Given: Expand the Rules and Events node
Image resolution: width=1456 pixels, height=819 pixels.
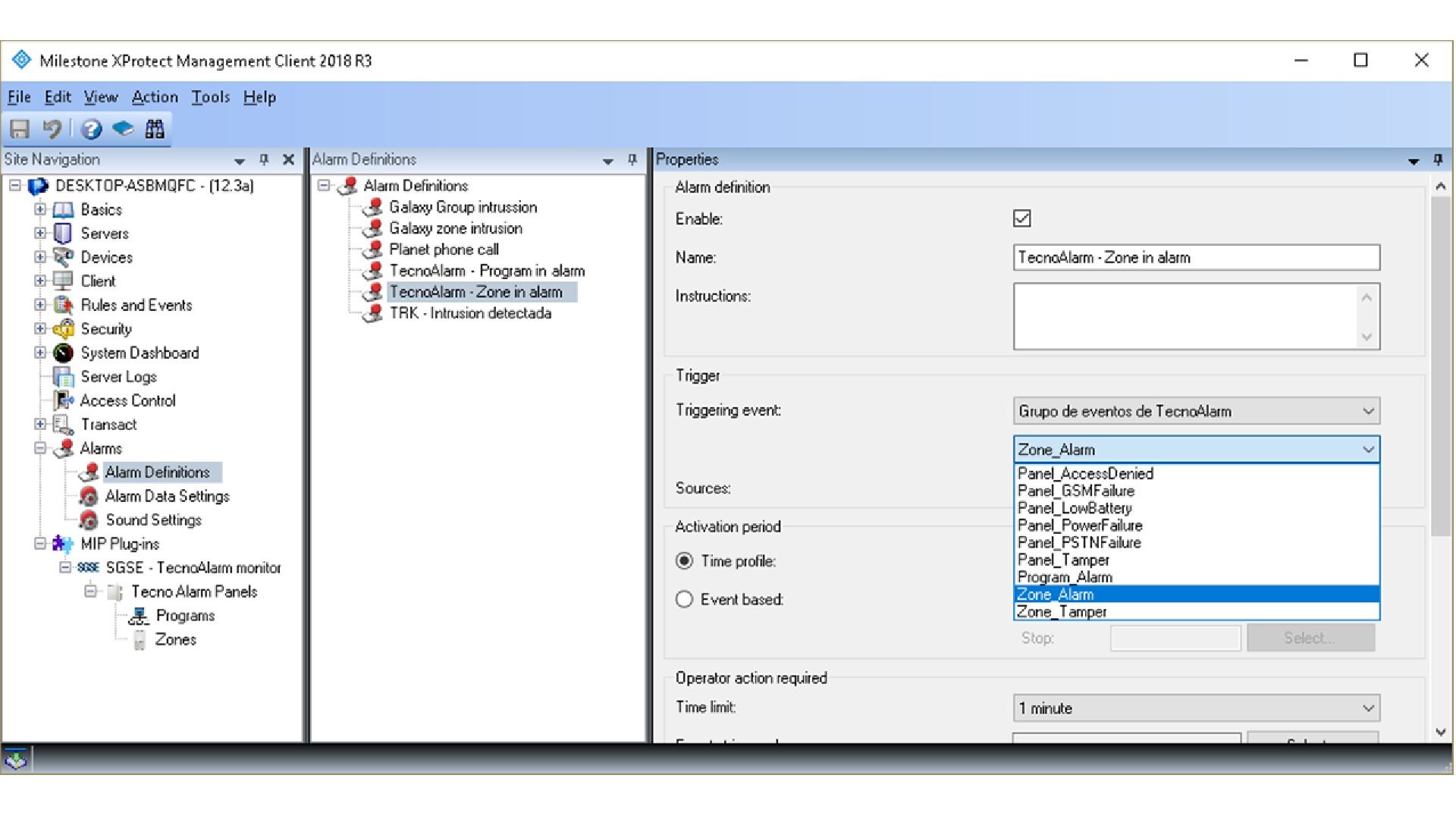Looking at the screenshot, I should click(40, 305).
